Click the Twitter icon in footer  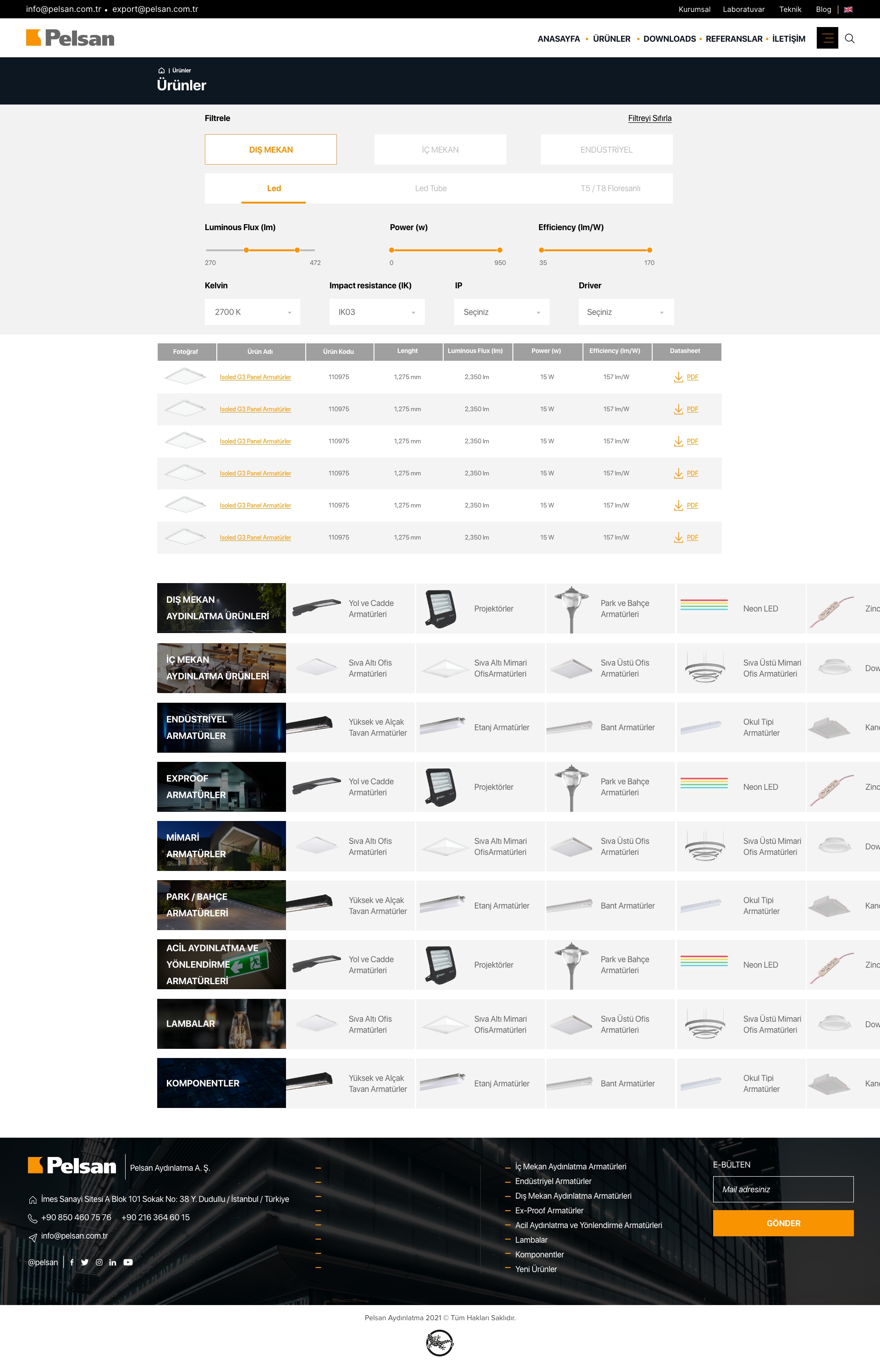(x=85, y=1262)
